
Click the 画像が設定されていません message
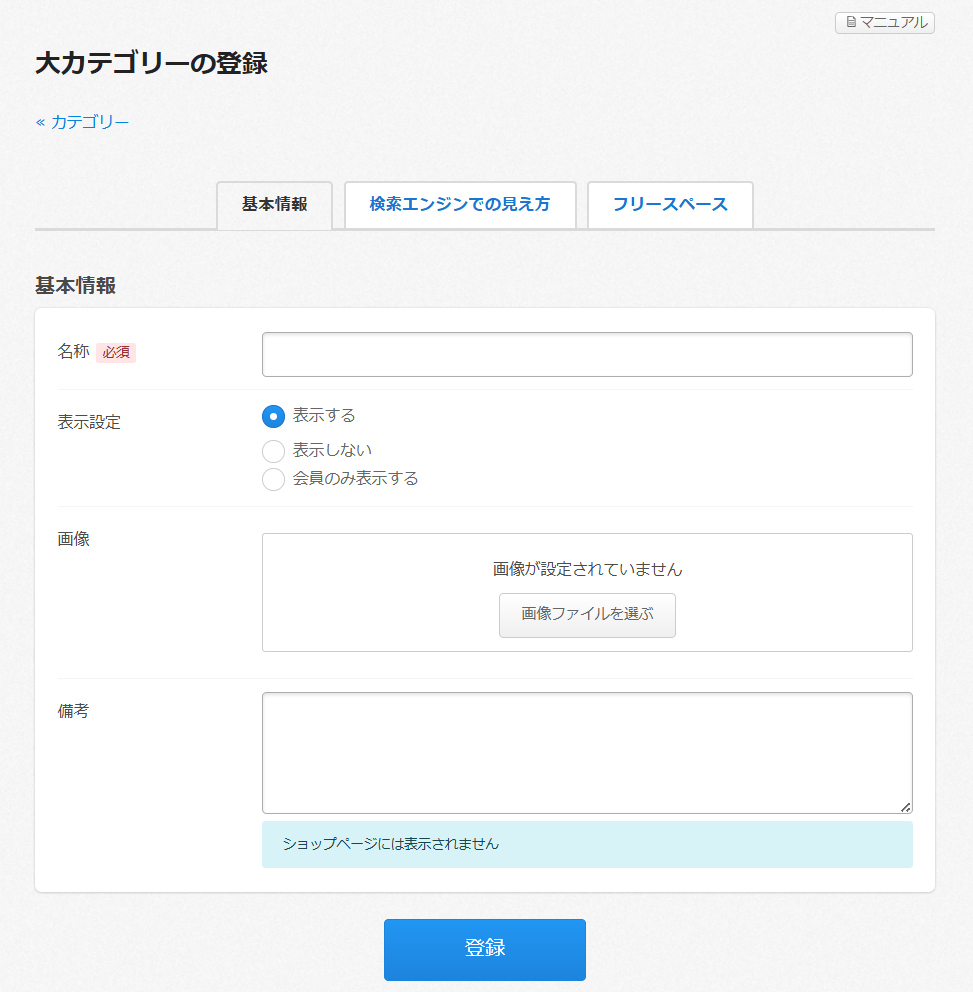pos(587,569)
